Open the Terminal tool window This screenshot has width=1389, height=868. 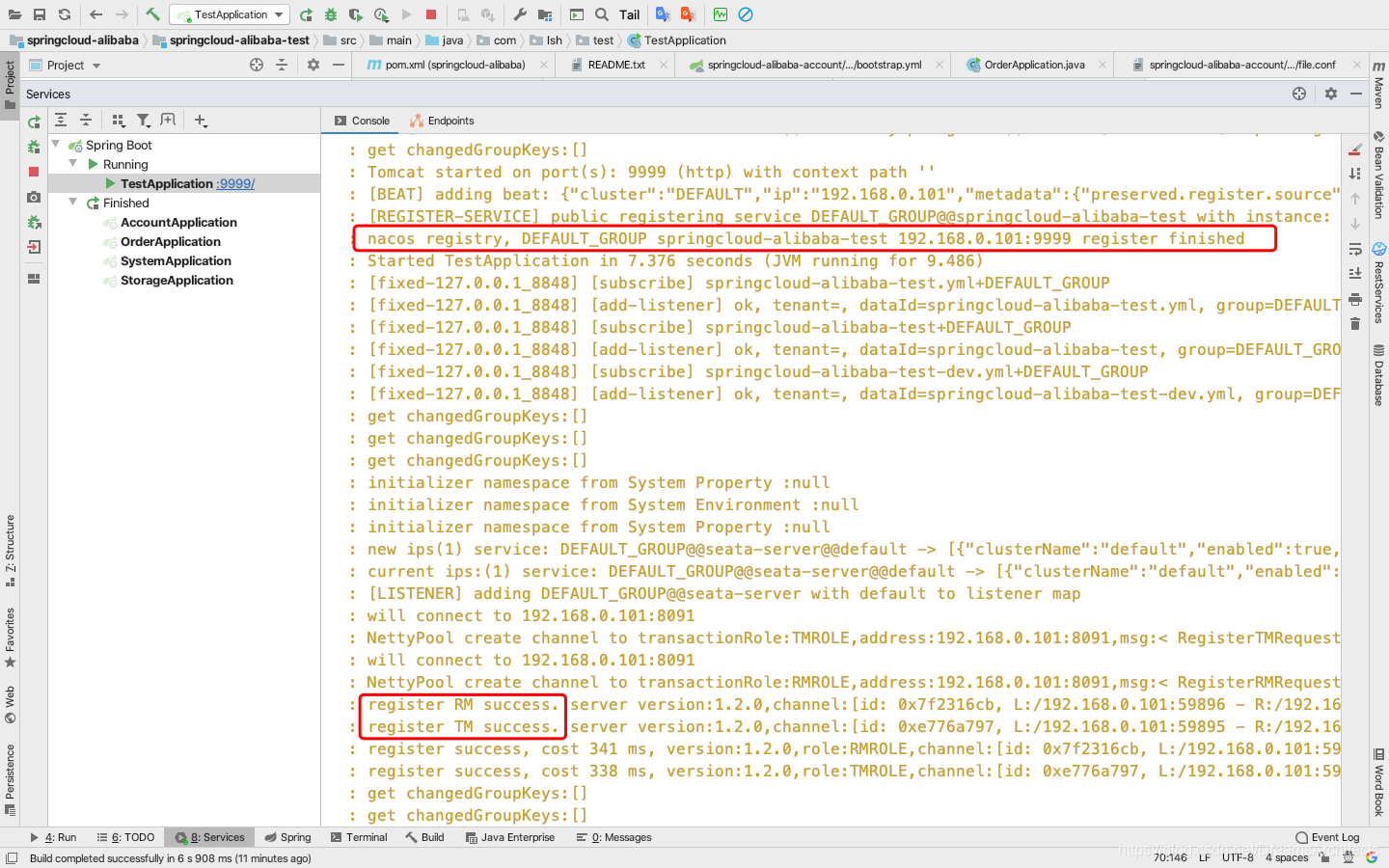coord(358,837)
